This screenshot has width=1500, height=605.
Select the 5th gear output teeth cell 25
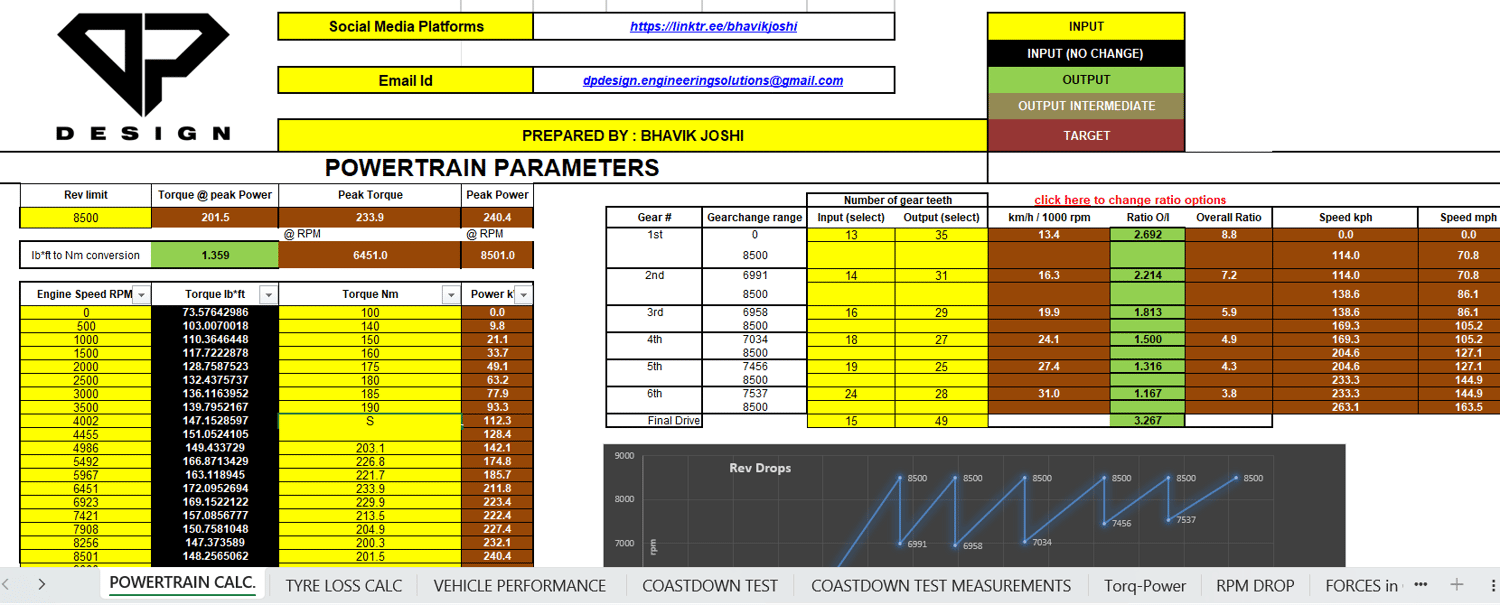pos(941,367)
